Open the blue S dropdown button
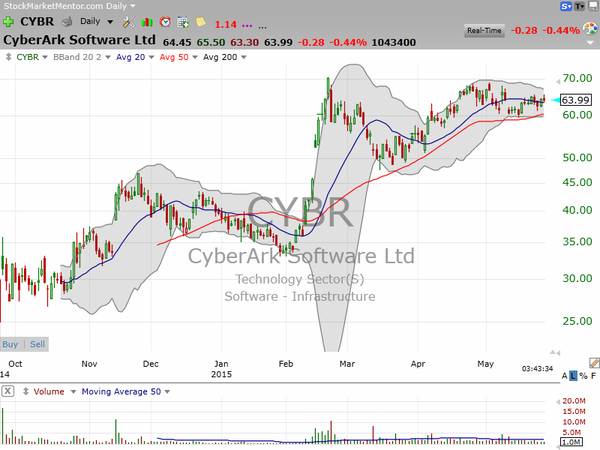 coord(566,6)
